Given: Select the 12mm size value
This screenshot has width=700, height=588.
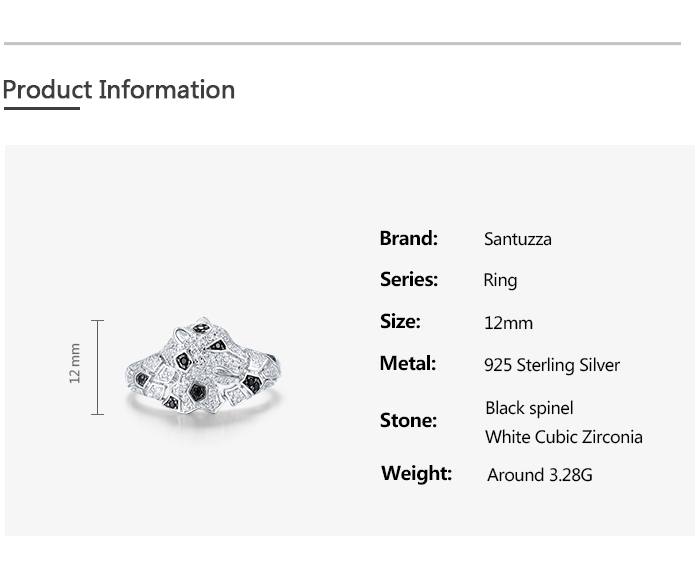Looking at the screenshot, I should click(508, 323).
